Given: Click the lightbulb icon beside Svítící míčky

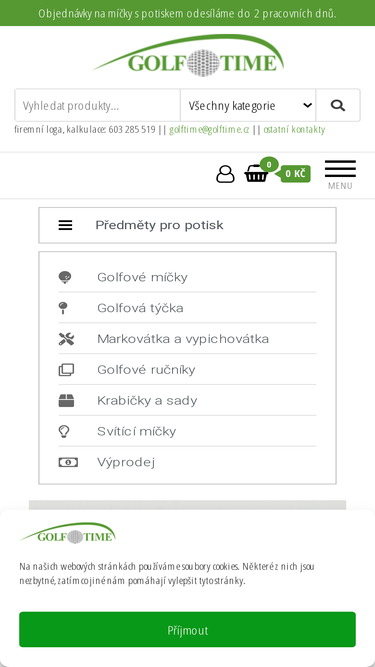Looking at the screenshot, I should (x=64, y=431).
